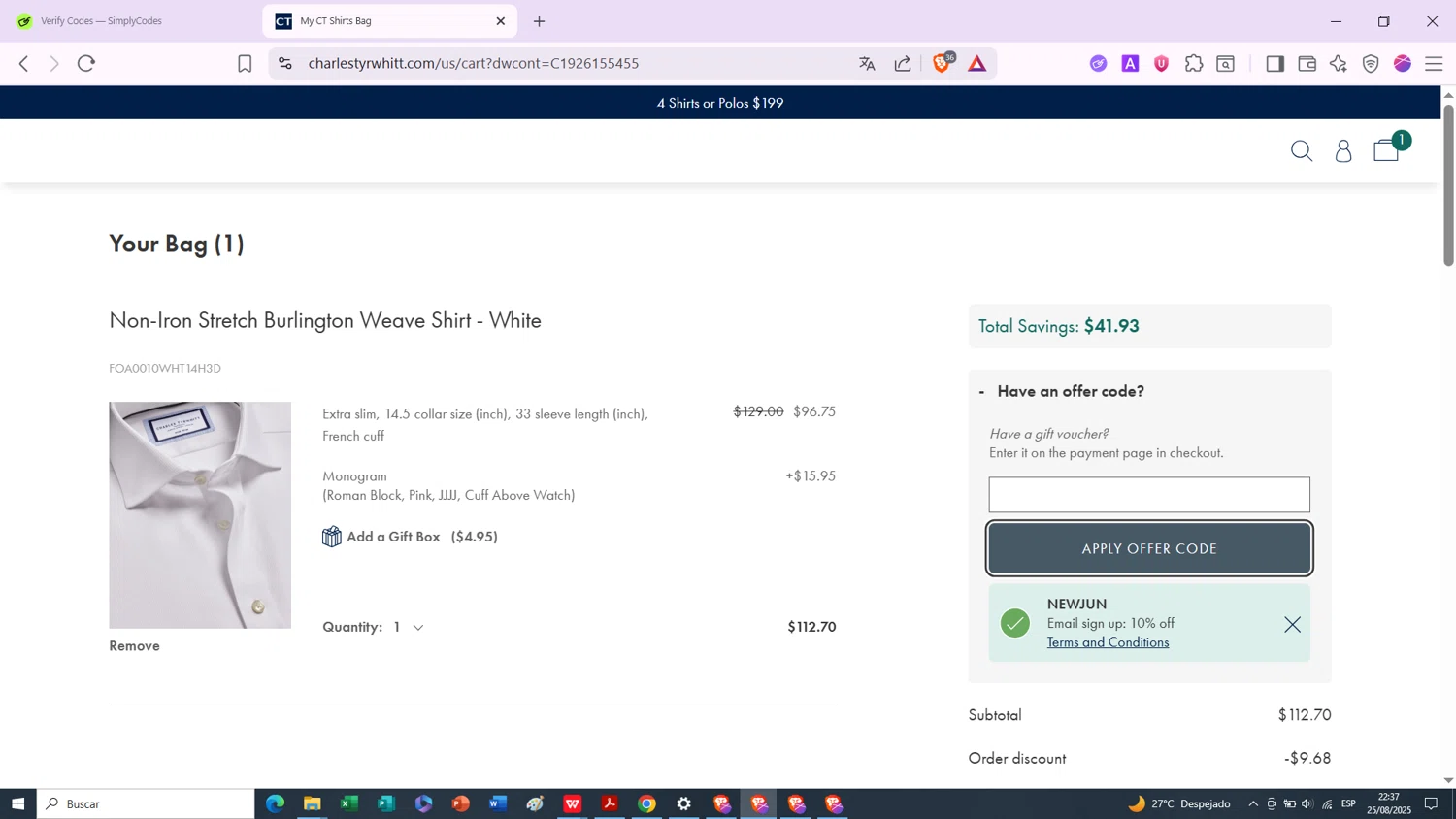Open Leo AI assistant icon
This screenshot has height=819, width=1456.
pyautogui.click(x=1339, y=64)
